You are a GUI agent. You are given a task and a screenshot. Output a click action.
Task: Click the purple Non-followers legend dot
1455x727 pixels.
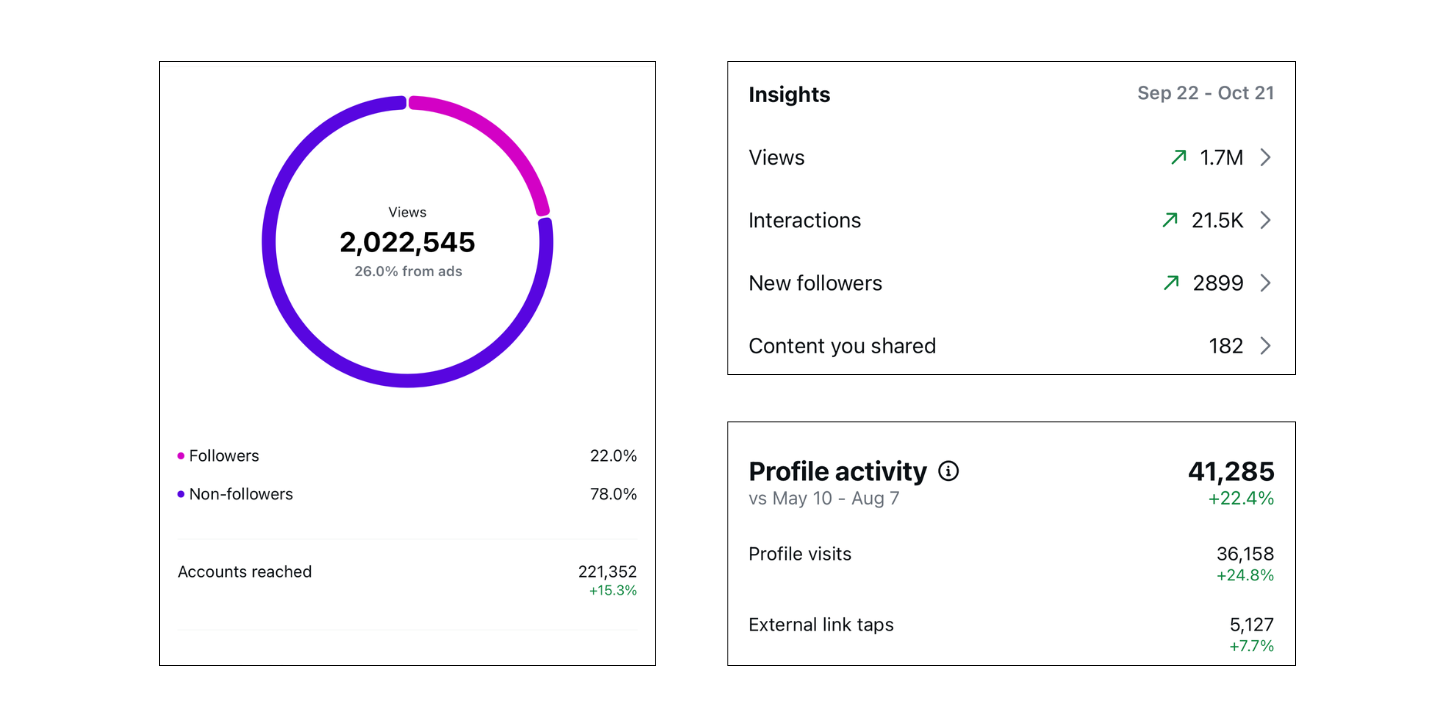[x=181, y=494]
